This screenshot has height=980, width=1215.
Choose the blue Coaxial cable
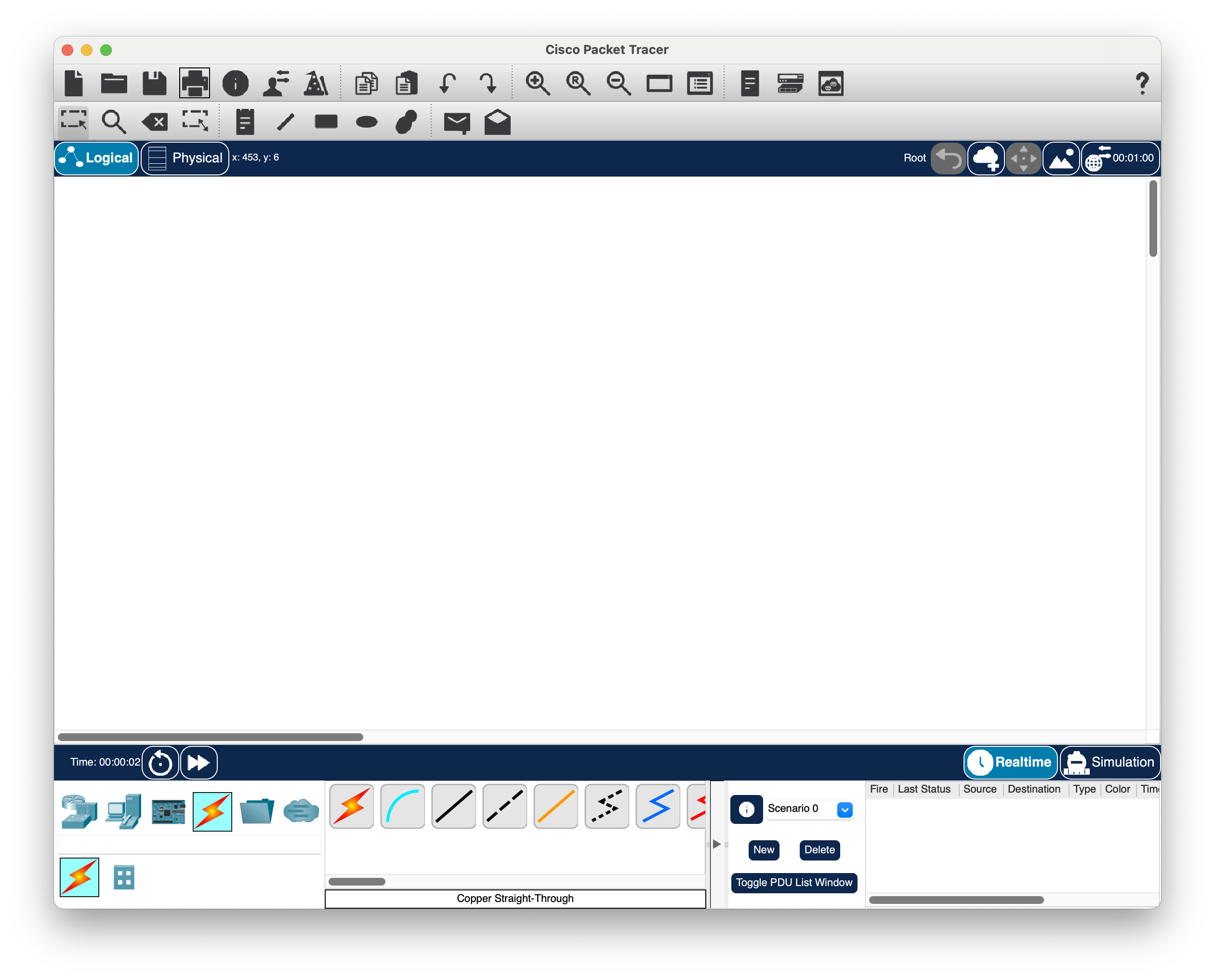658,807
